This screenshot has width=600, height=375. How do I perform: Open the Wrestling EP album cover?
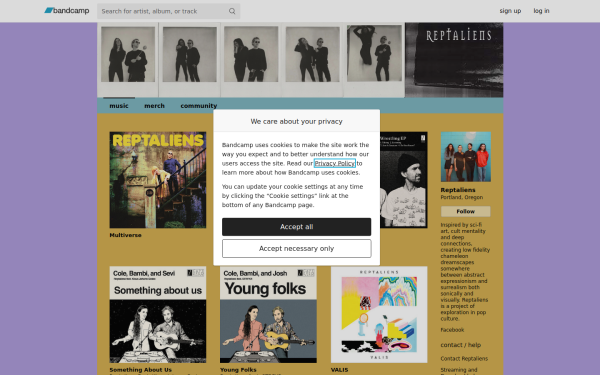(404, 180)
